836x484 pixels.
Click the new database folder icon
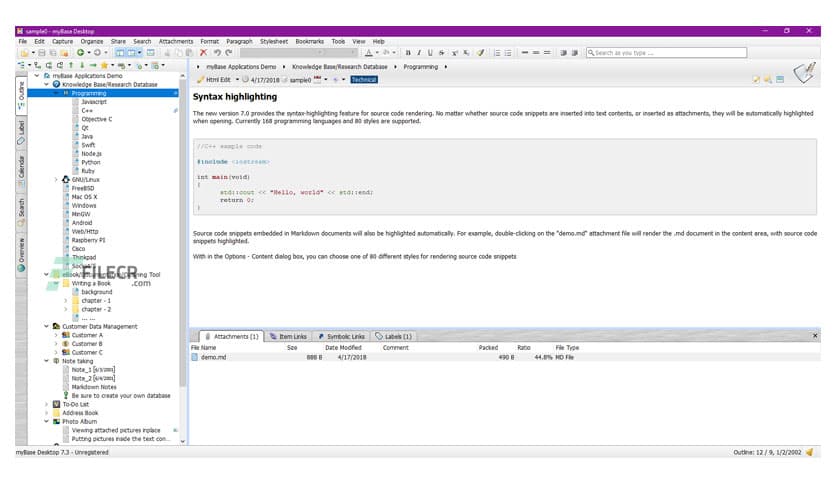tap(24, 53)
